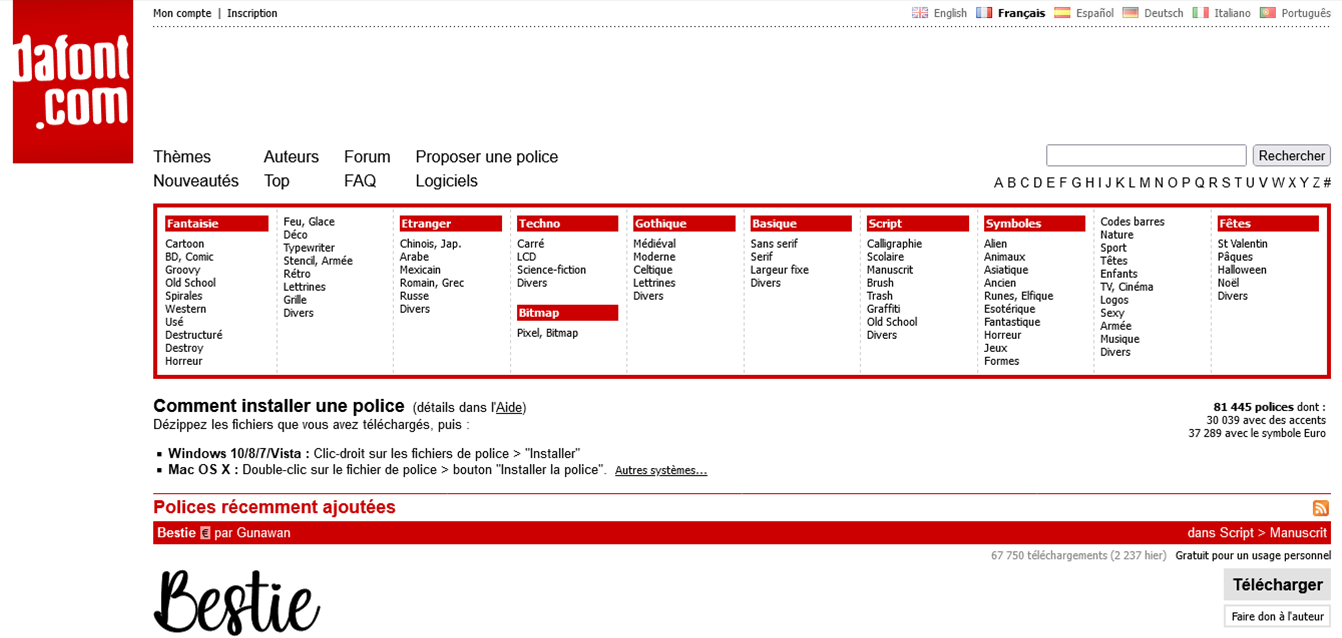Browse fonts starting with letter M
This screenshot has width=1342, height=638.
coord(1144,182)
